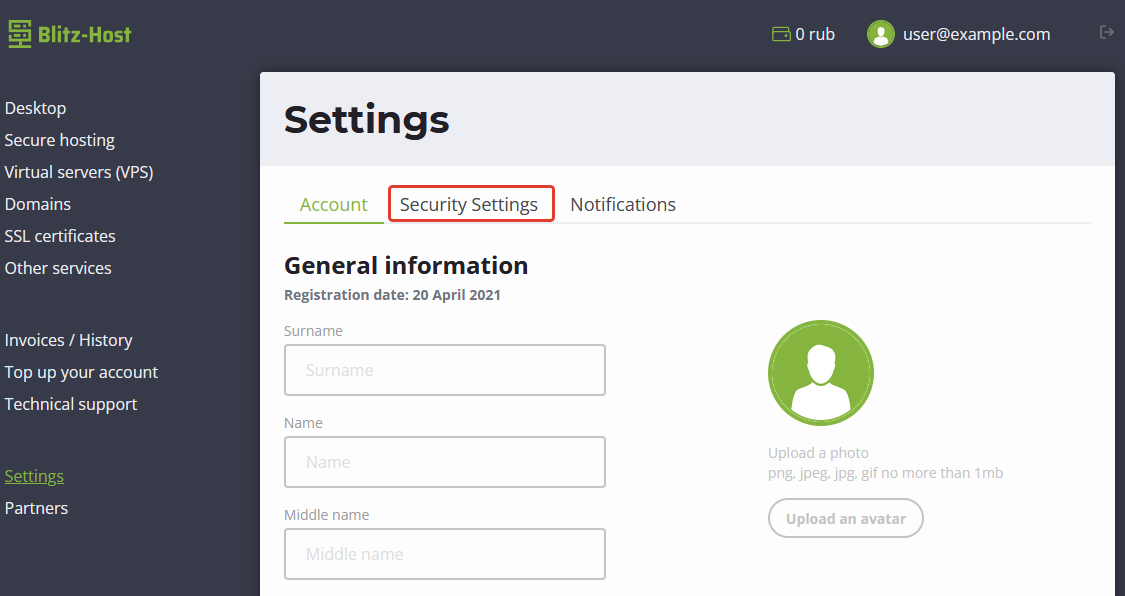Click Top up your account link
The image size is (1125, 596).
(81, 372)
